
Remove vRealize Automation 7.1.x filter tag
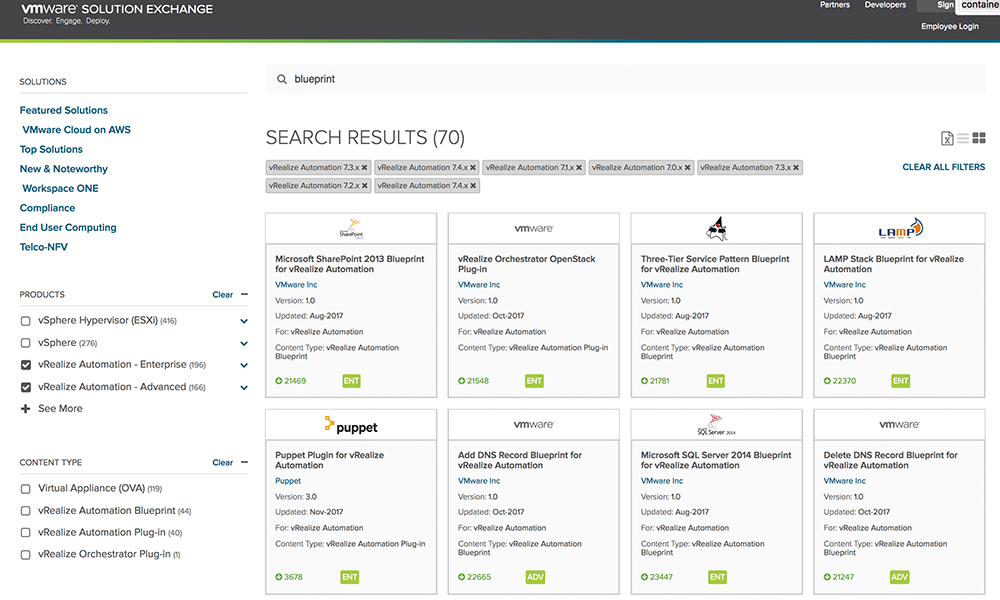(579, 168)
